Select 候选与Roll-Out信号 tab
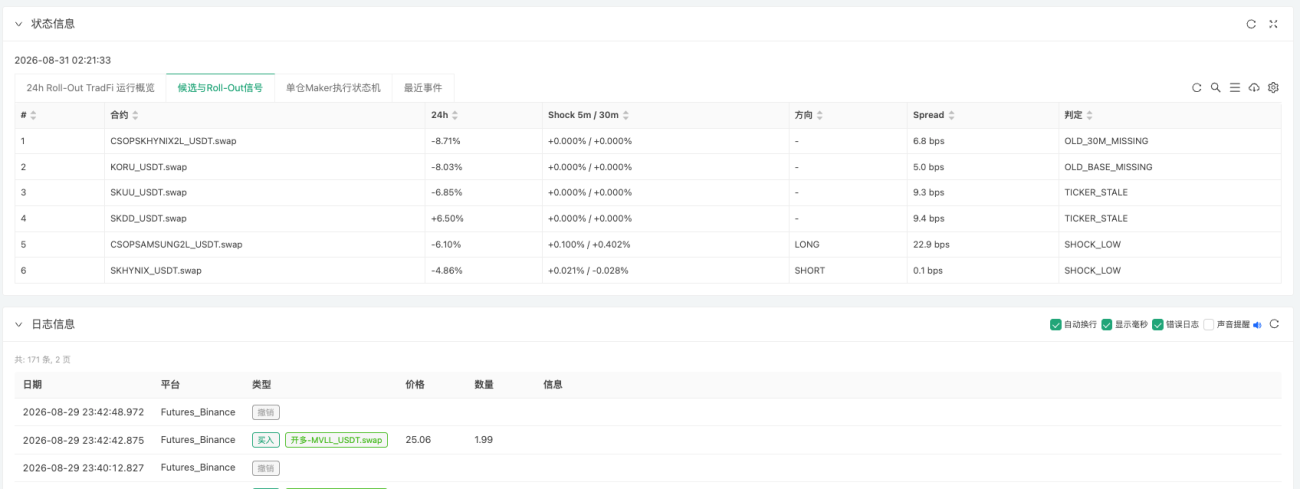 220,88
